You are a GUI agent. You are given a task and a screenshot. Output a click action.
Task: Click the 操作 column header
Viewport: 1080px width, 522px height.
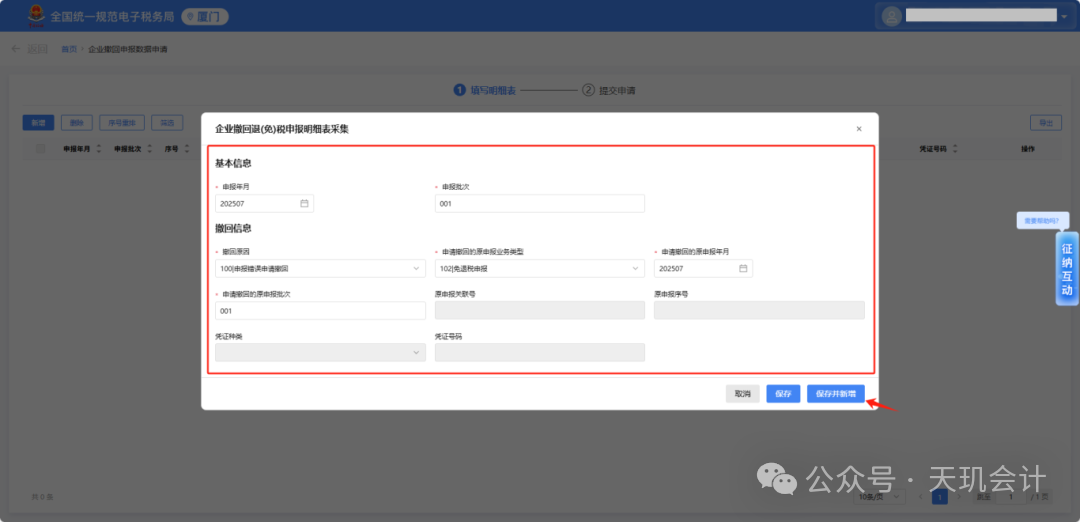1028,149
